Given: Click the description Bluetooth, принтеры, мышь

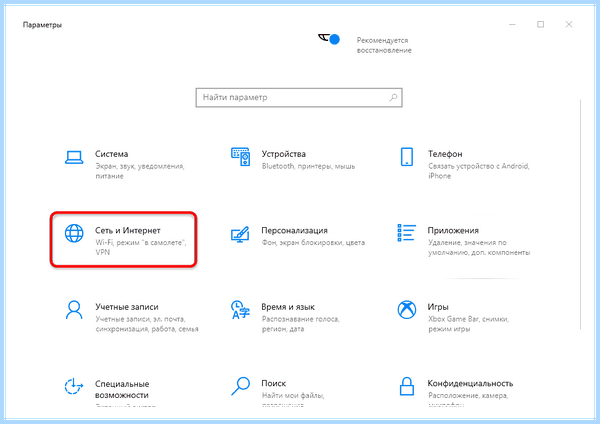Looking at the screenshot, I should point(308,166).
